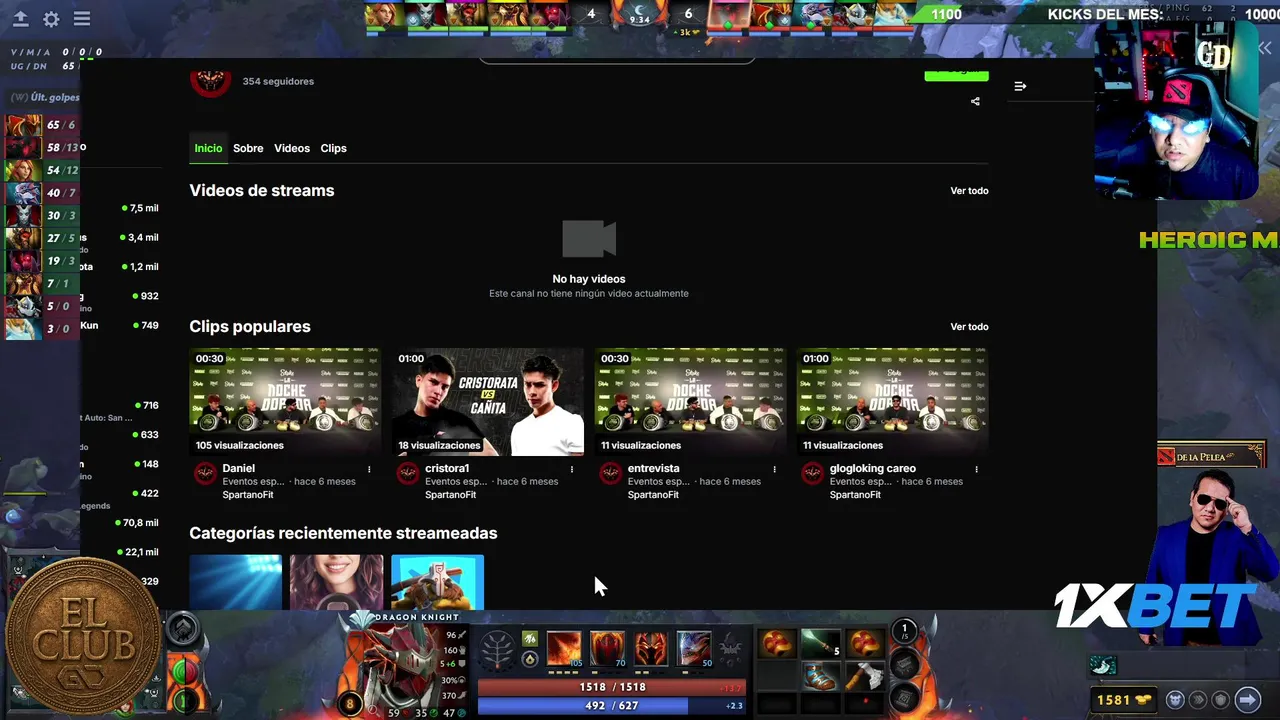Click the avatar next to glogloking careo clip

tap(813, 474)
